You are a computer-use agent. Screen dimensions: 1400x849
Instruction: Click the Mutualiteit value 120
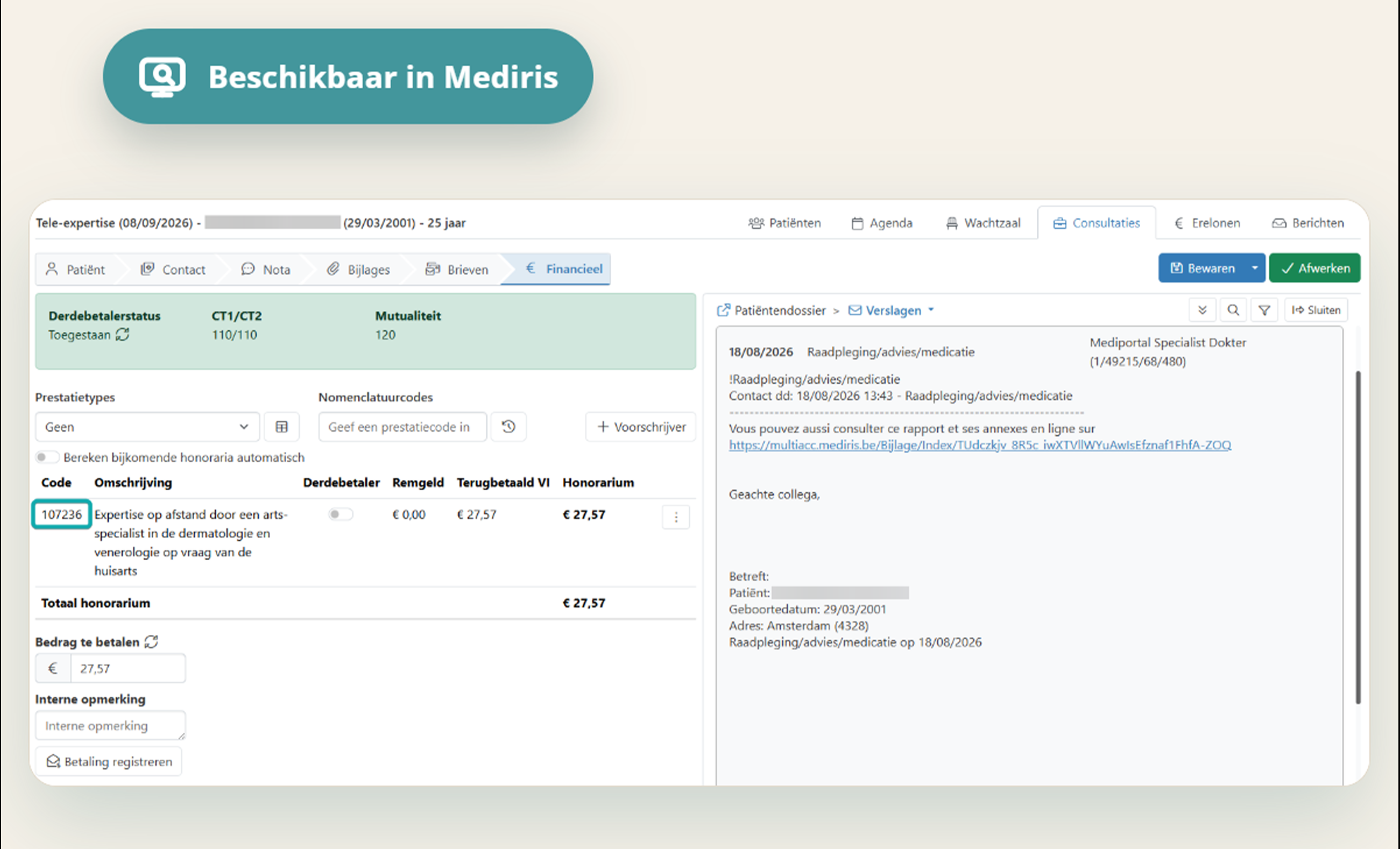[x=385, y=335]
